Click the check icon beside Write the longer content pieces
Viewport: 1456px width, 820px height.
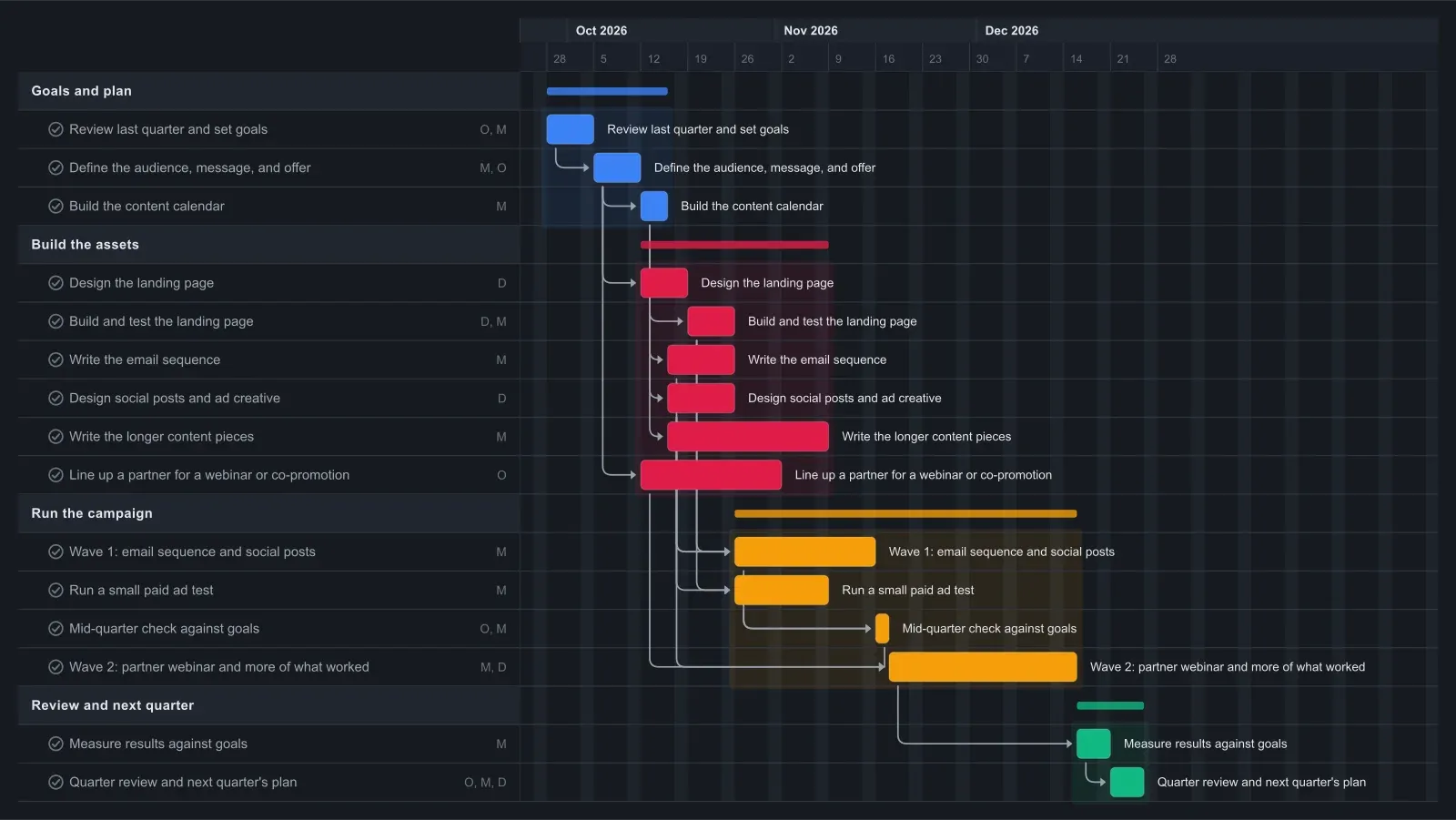[x=56, y=436]
